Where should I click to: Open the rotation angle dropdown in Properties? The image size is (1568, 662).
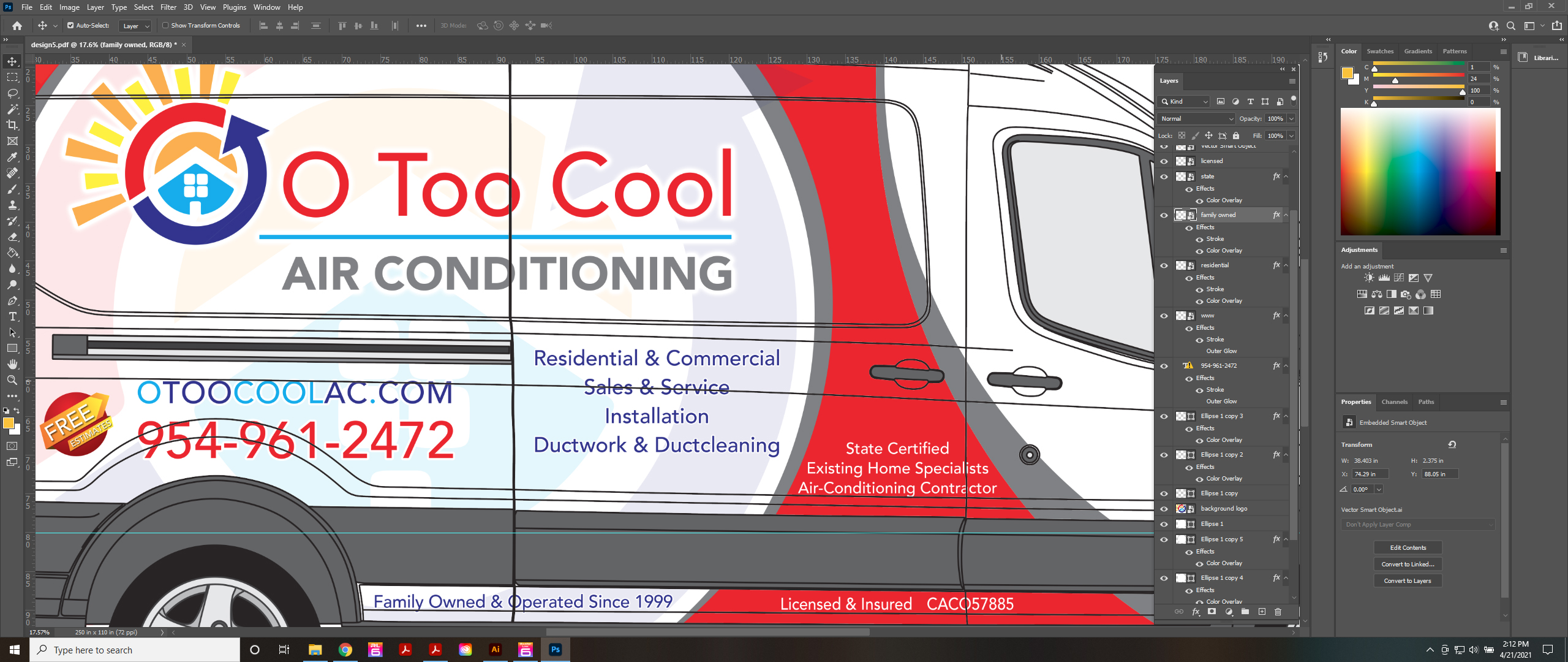1379,490
